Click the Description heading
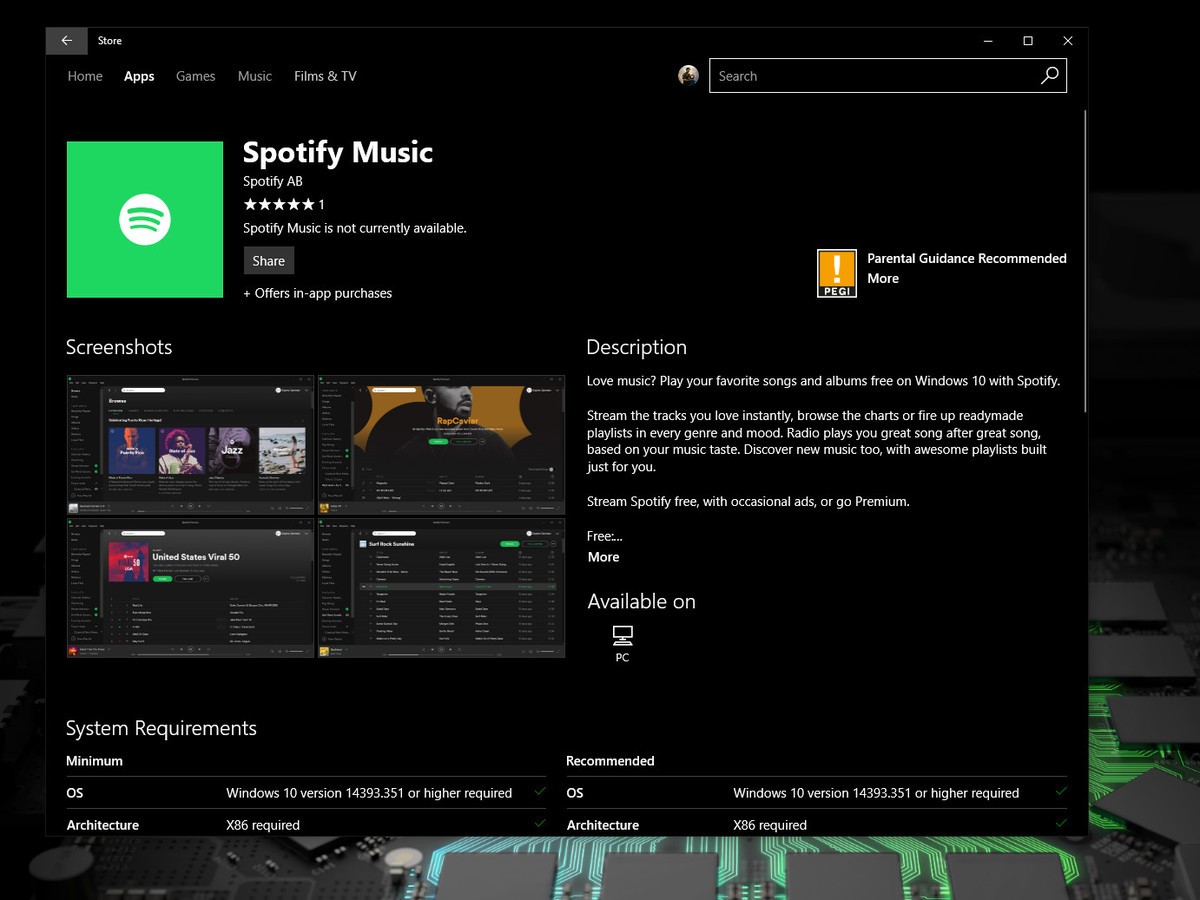 [636, 347]
